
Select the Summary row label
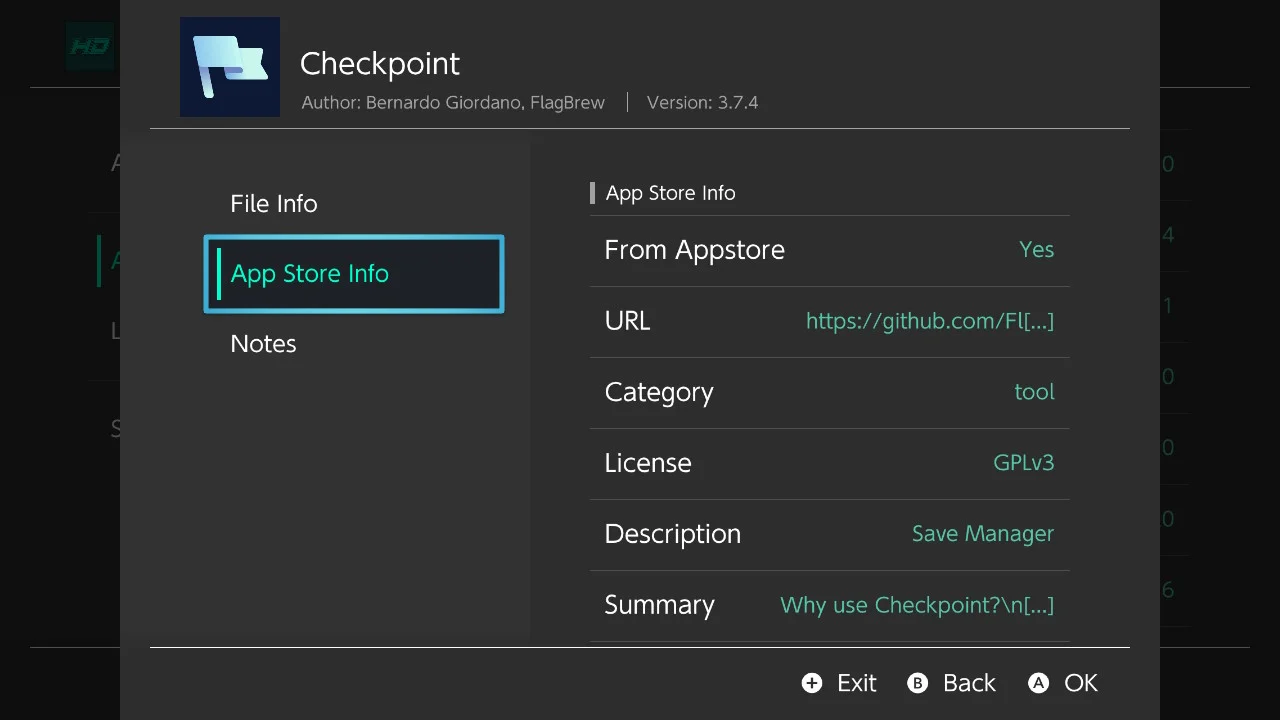point(659,605)
